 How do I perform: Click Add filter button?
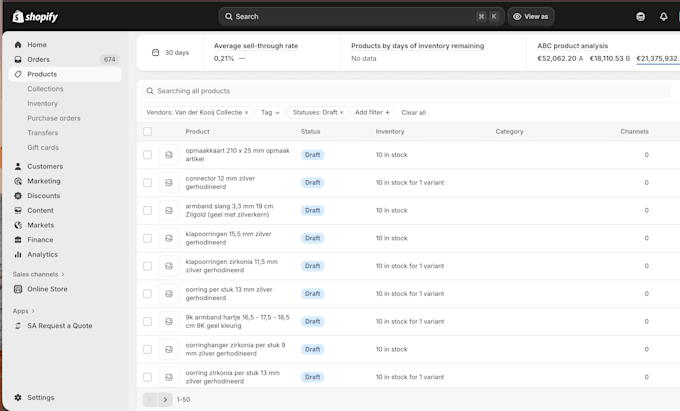(373, 113)
